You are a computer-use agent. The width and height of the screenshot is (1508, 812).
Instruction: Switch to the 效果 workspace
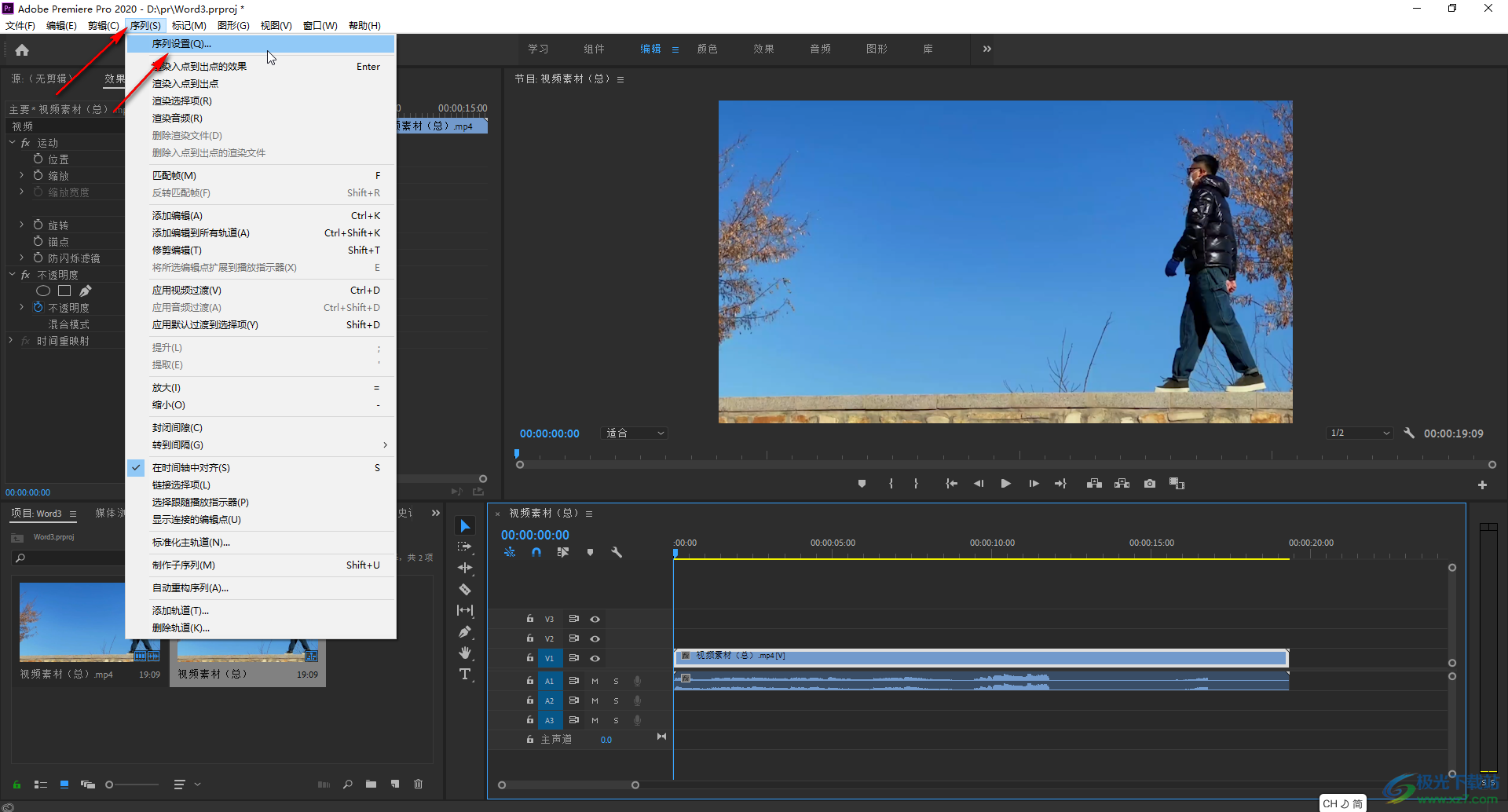(x=763, y=49)
